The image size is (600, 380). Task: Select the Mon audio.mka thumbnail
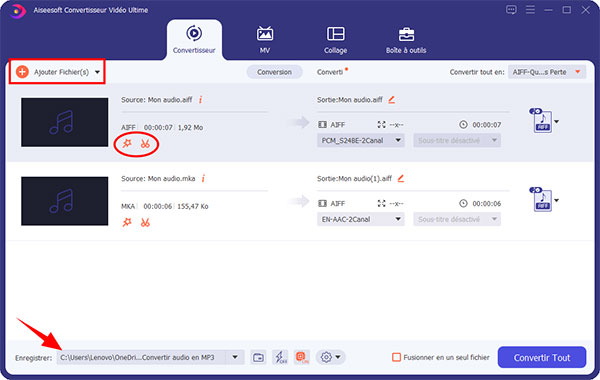click(x=65, y=201)
